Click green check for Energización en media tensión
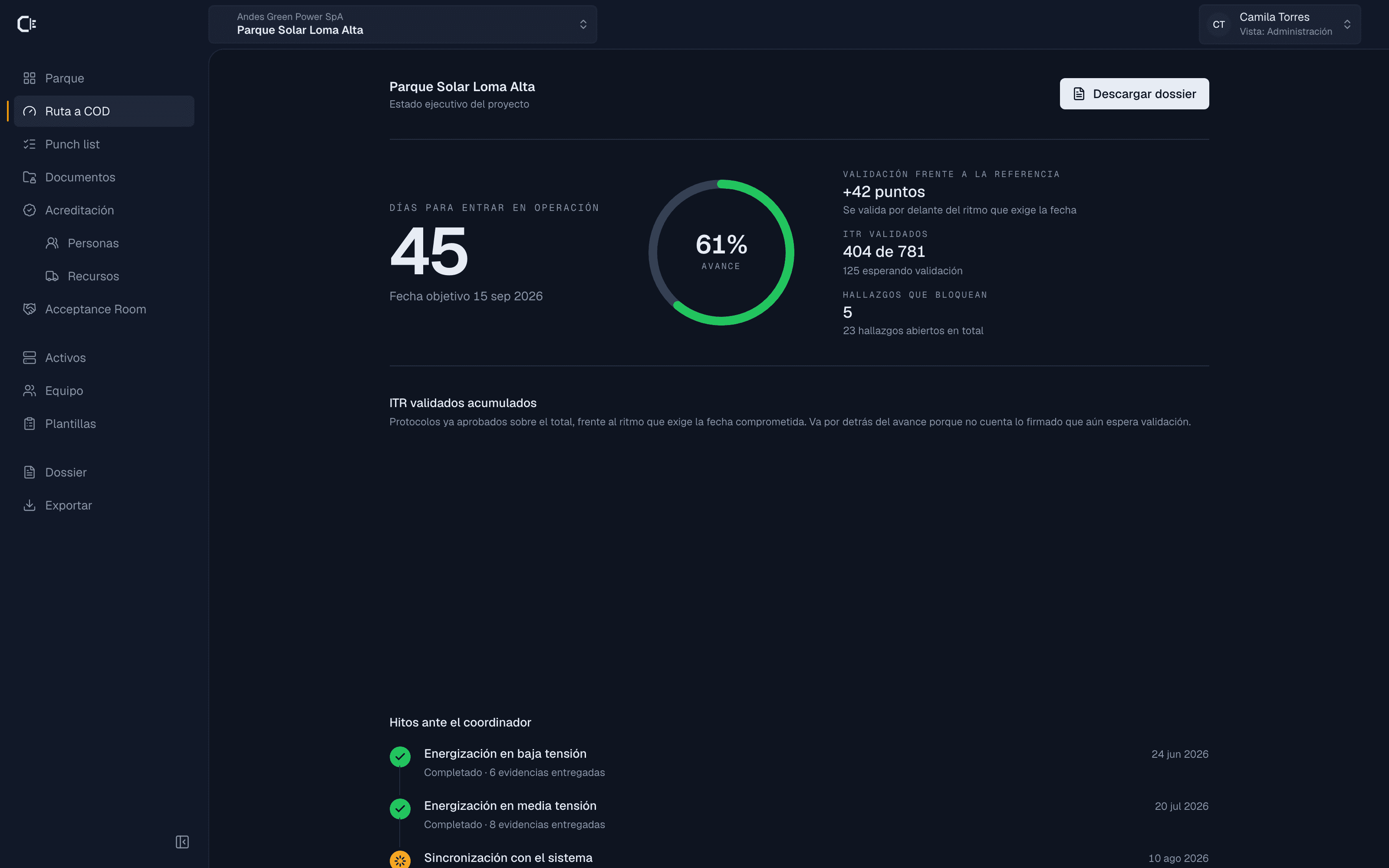The height and width of the screenshot is (868, 1389). (400, 809)
